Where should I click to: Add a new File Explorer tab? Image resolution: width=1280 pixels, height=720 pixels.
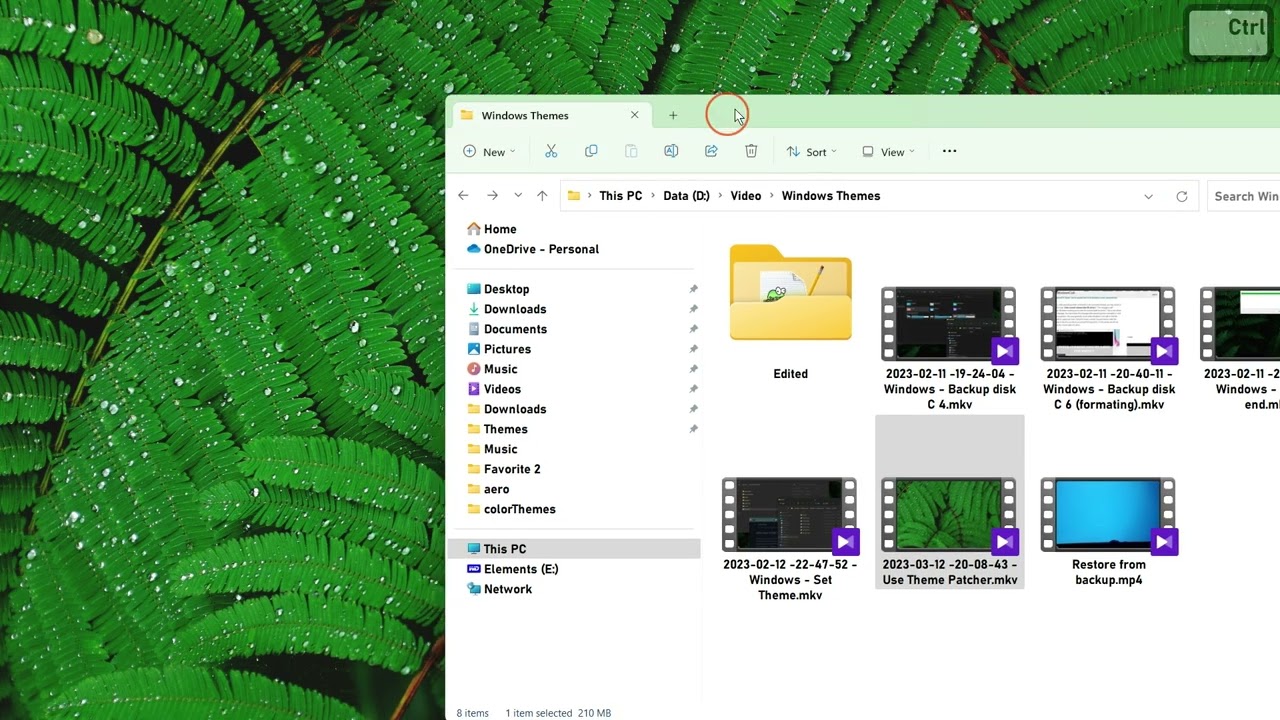673,115
